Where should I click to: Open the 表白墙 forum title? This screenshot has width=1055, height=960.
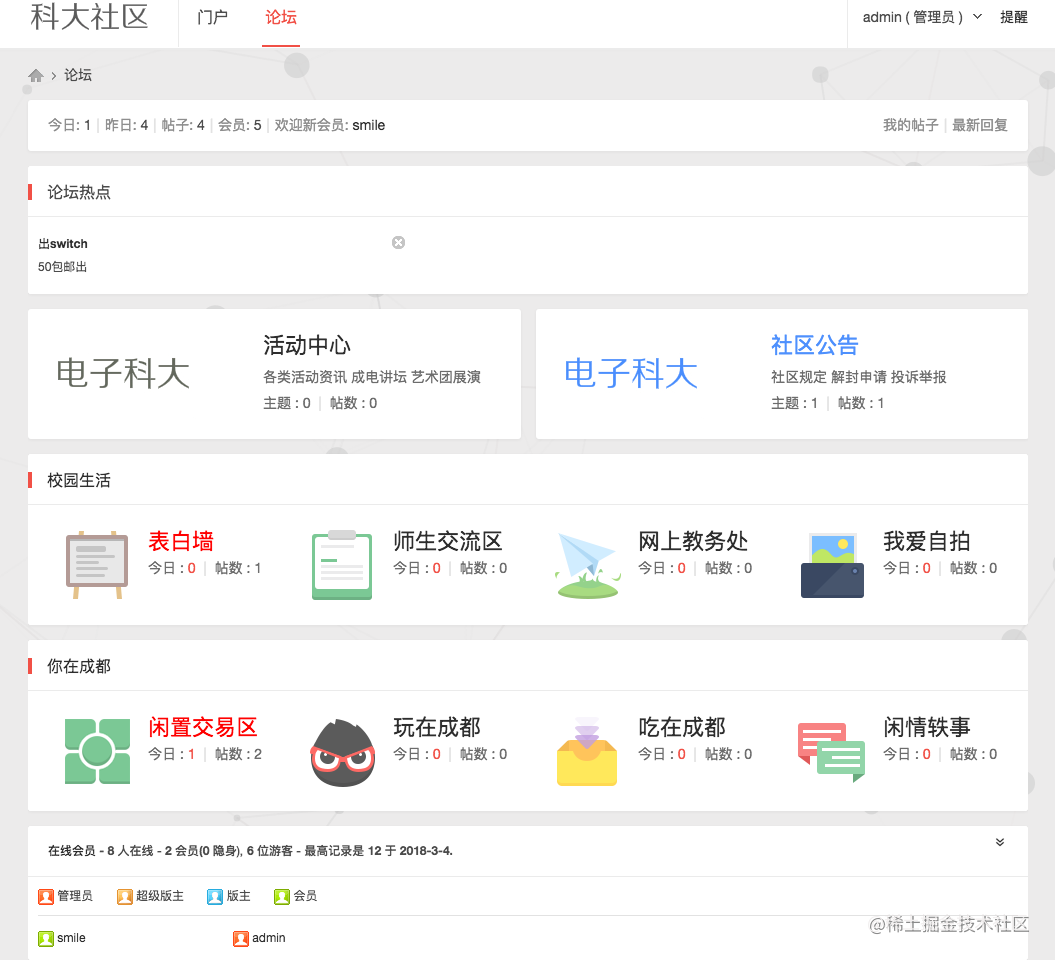(181, 541)
